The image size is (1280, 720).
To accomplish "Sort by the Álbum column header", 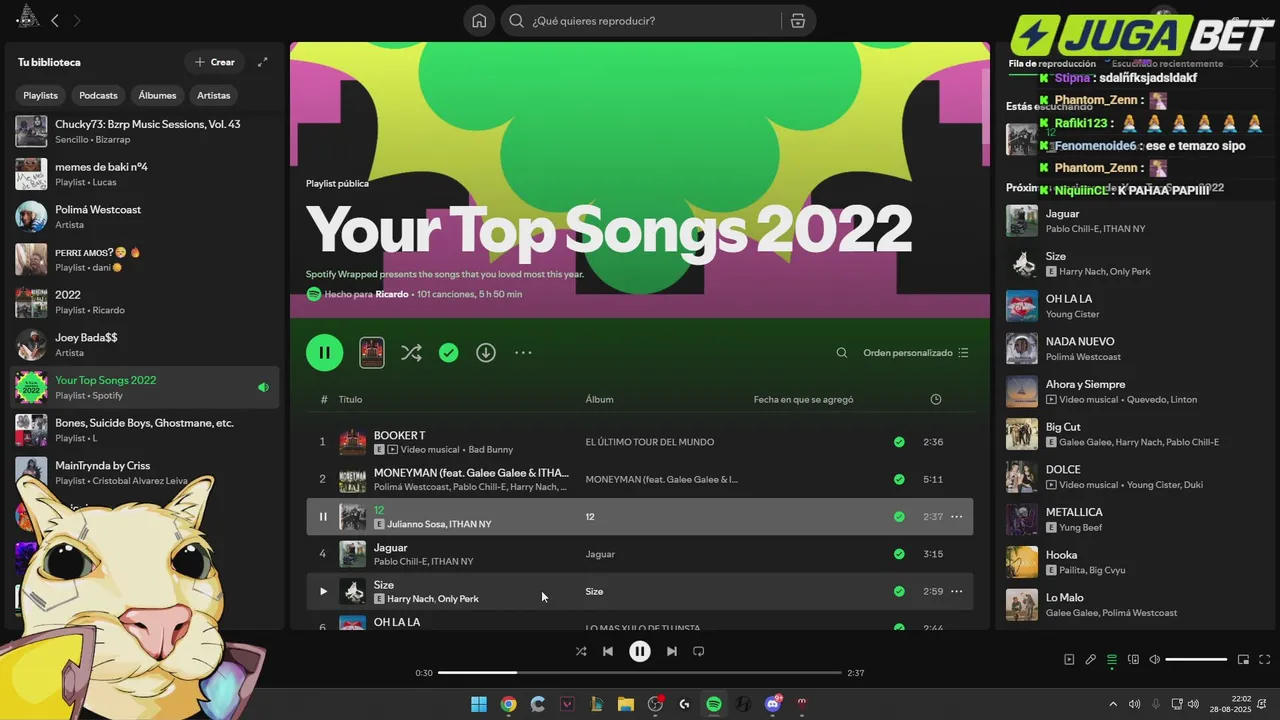I will 599,399.
